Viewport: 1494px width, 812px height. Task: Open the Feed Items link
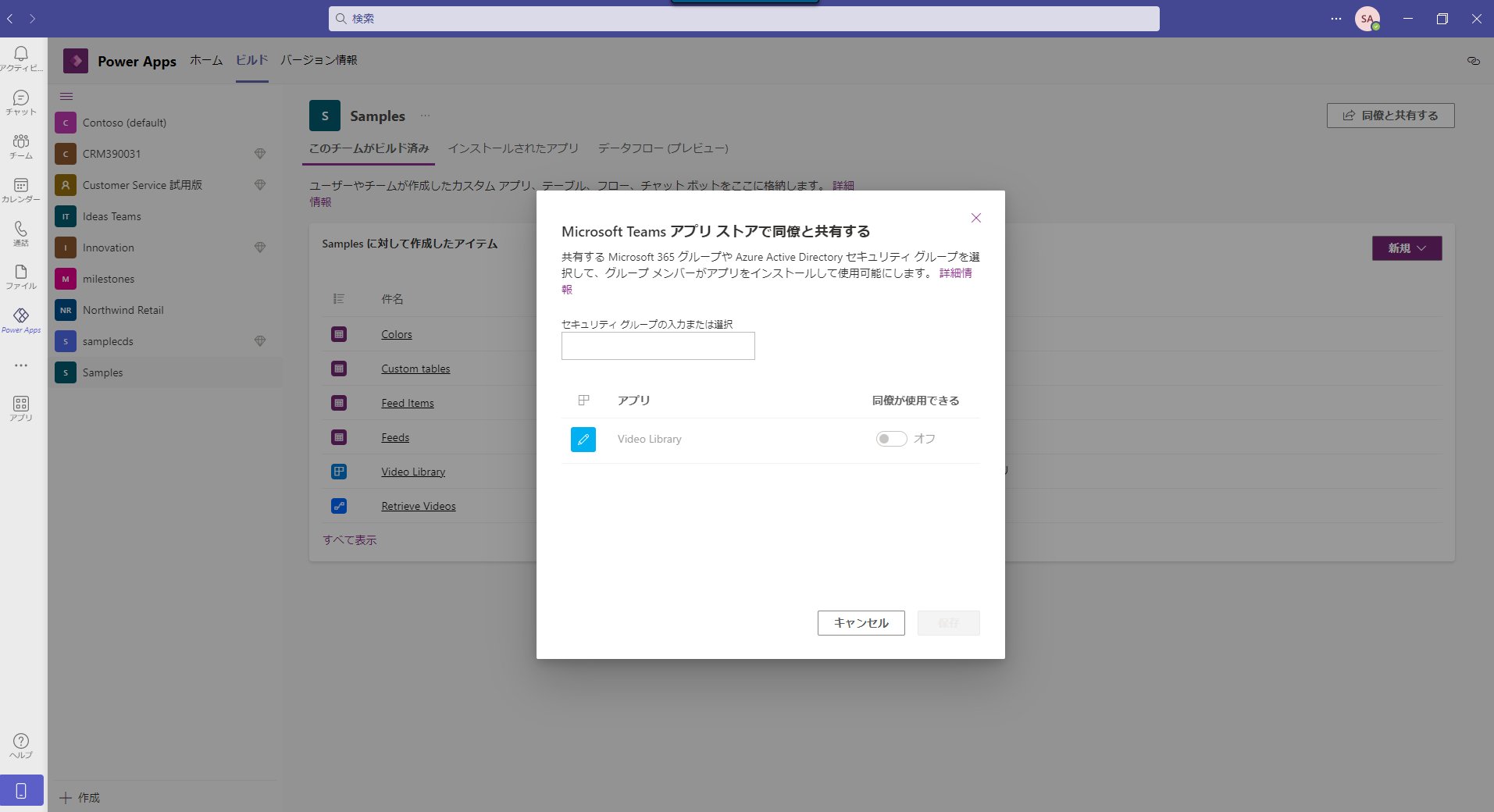click(x=408, y=403)
